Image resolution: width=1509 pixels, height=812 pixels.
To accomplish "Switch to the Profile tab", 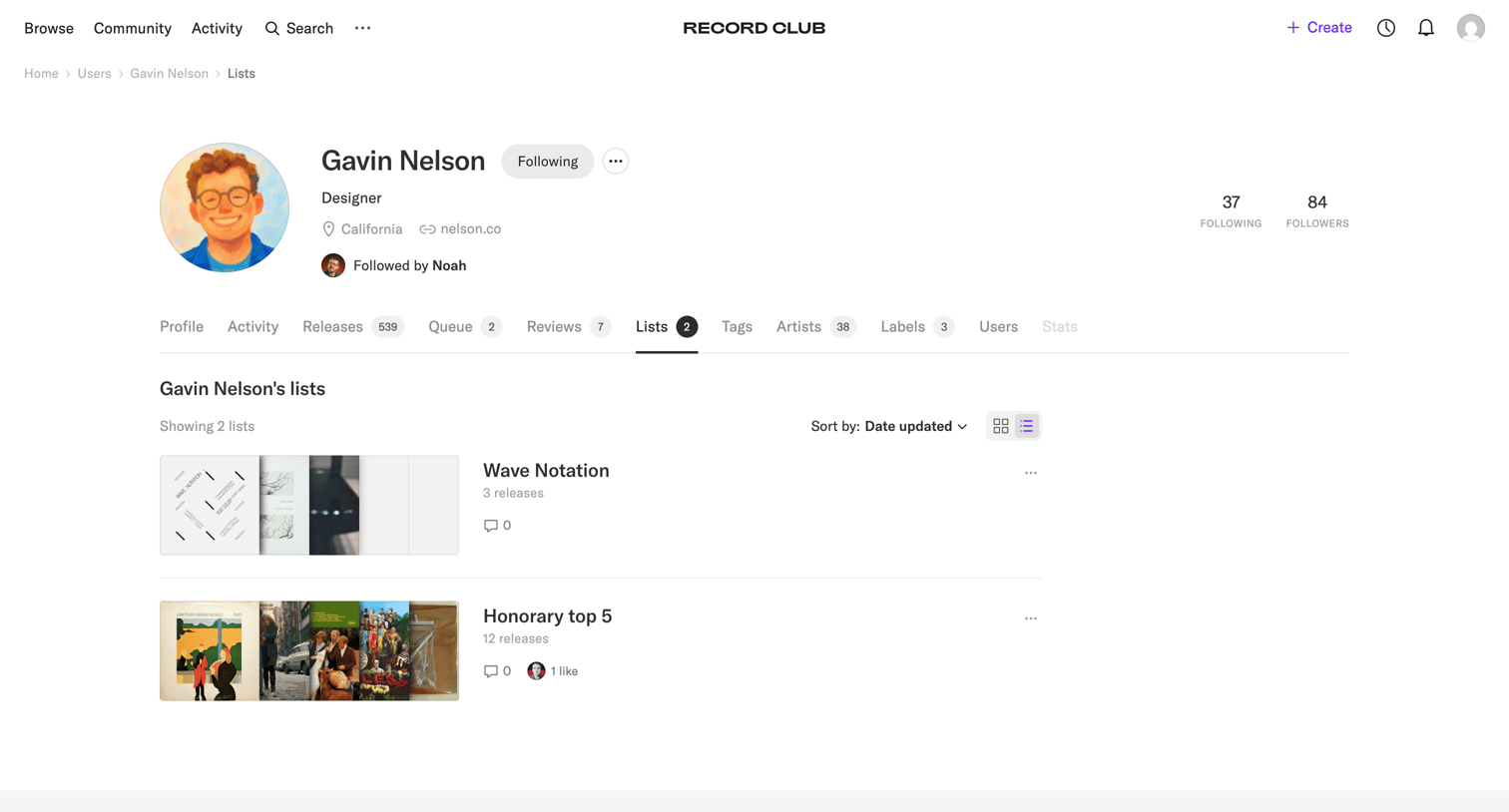I will coord(182,326).
